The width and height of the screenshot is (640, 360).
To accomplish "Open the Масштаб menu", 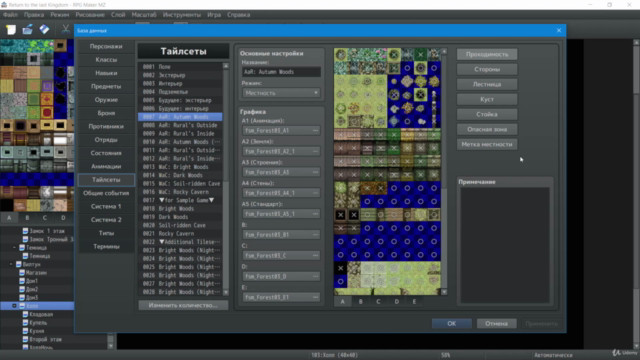I will point(144,15).
